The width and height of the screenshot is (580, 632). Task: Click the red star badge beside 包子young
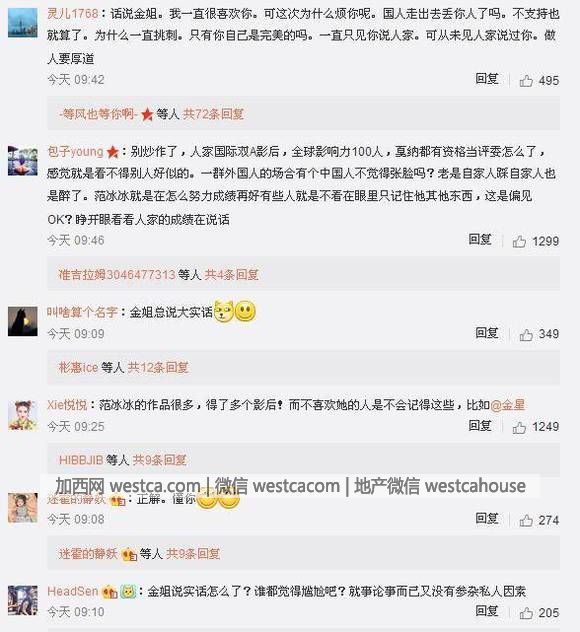pos(112,152)
